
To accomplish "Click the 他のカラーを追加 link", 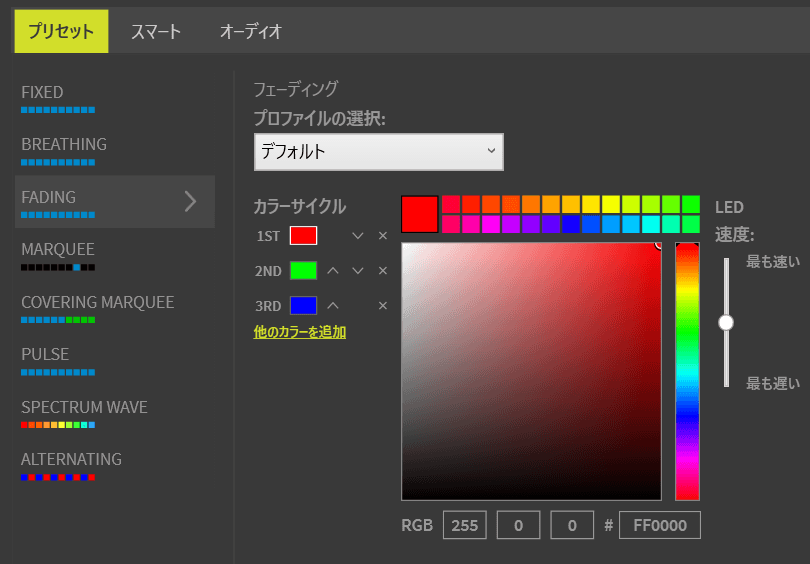I will point(300,332).
